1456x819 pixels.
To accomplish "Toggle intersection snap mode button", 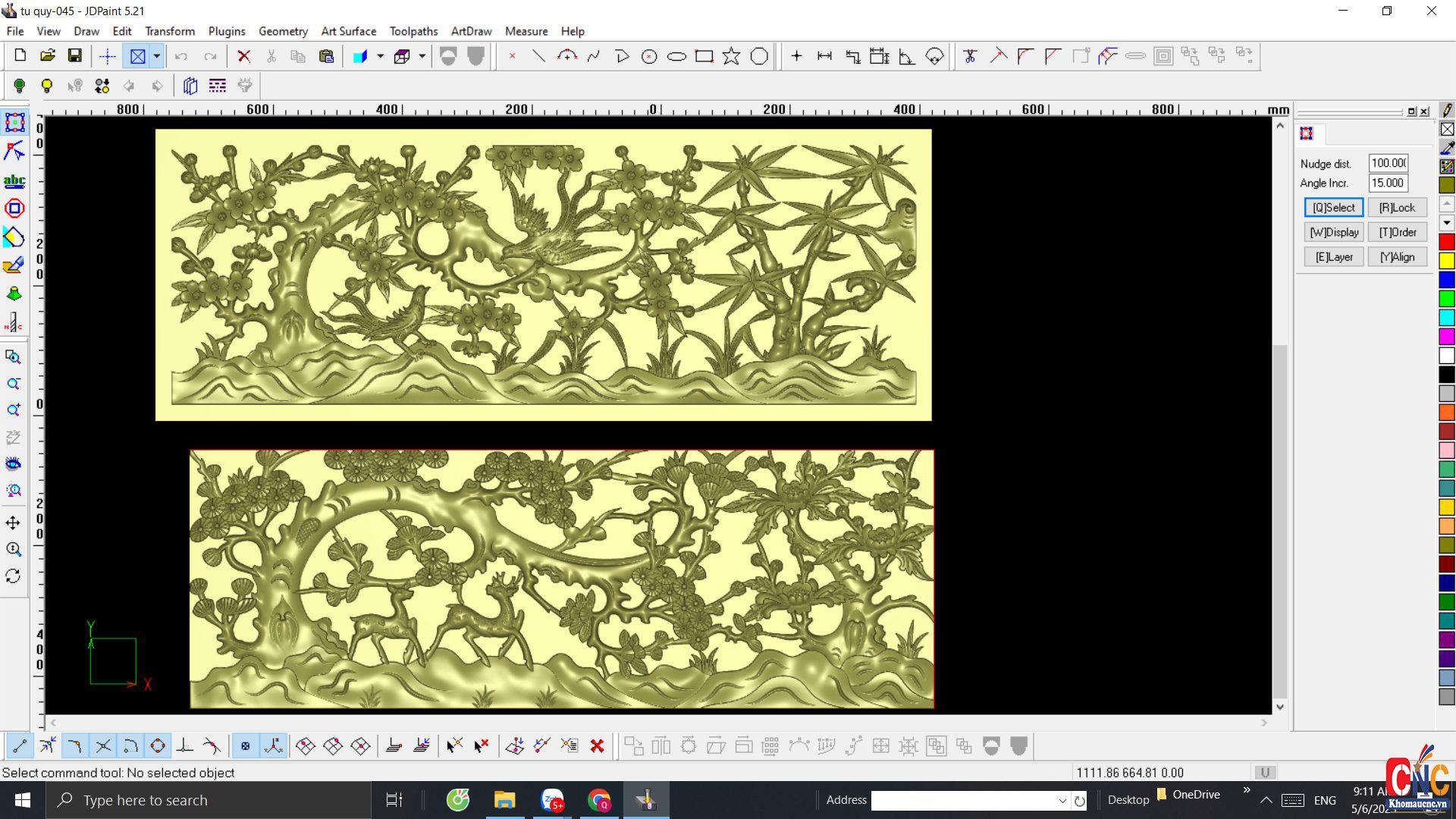I will tap(103, 746).
